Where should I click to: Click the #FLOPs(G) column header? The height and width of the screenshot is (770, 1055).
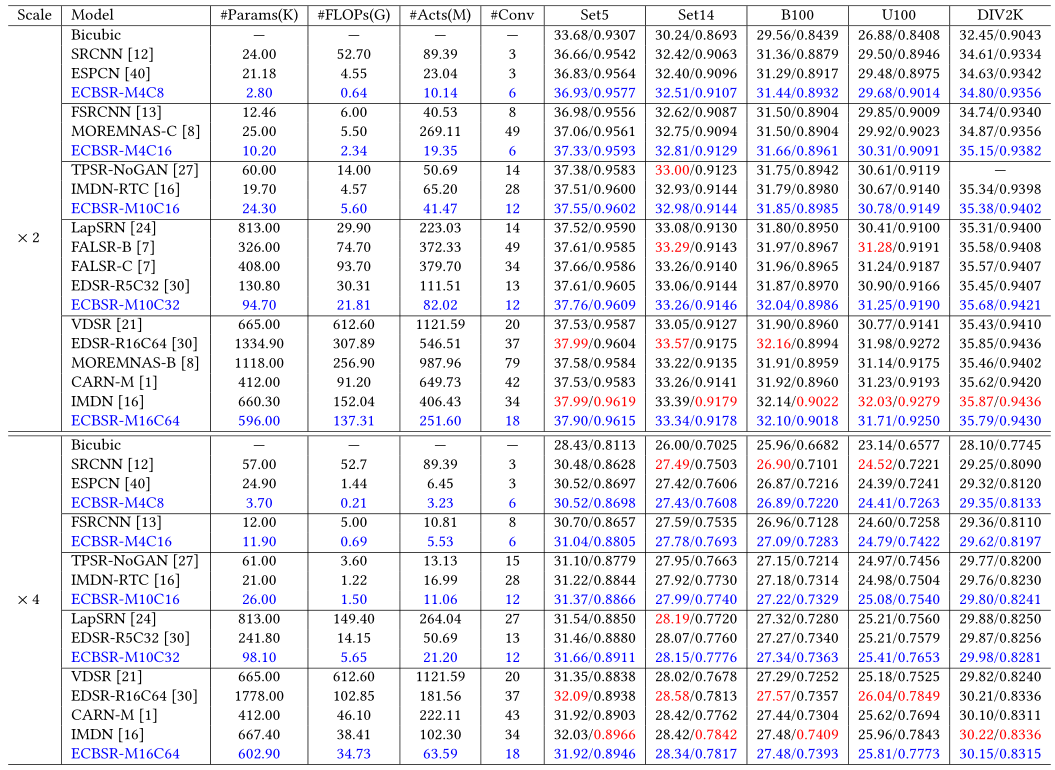(x=354, y=15)
